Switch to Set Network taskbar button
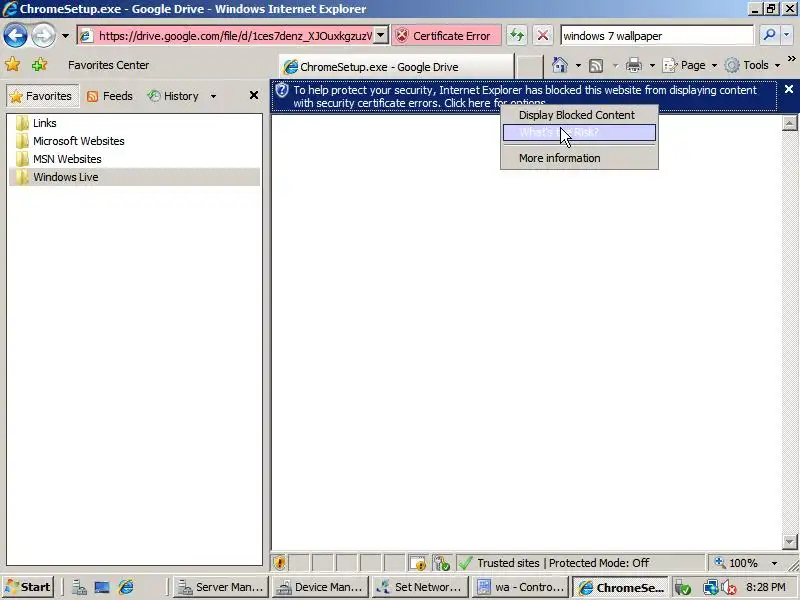 420,587
